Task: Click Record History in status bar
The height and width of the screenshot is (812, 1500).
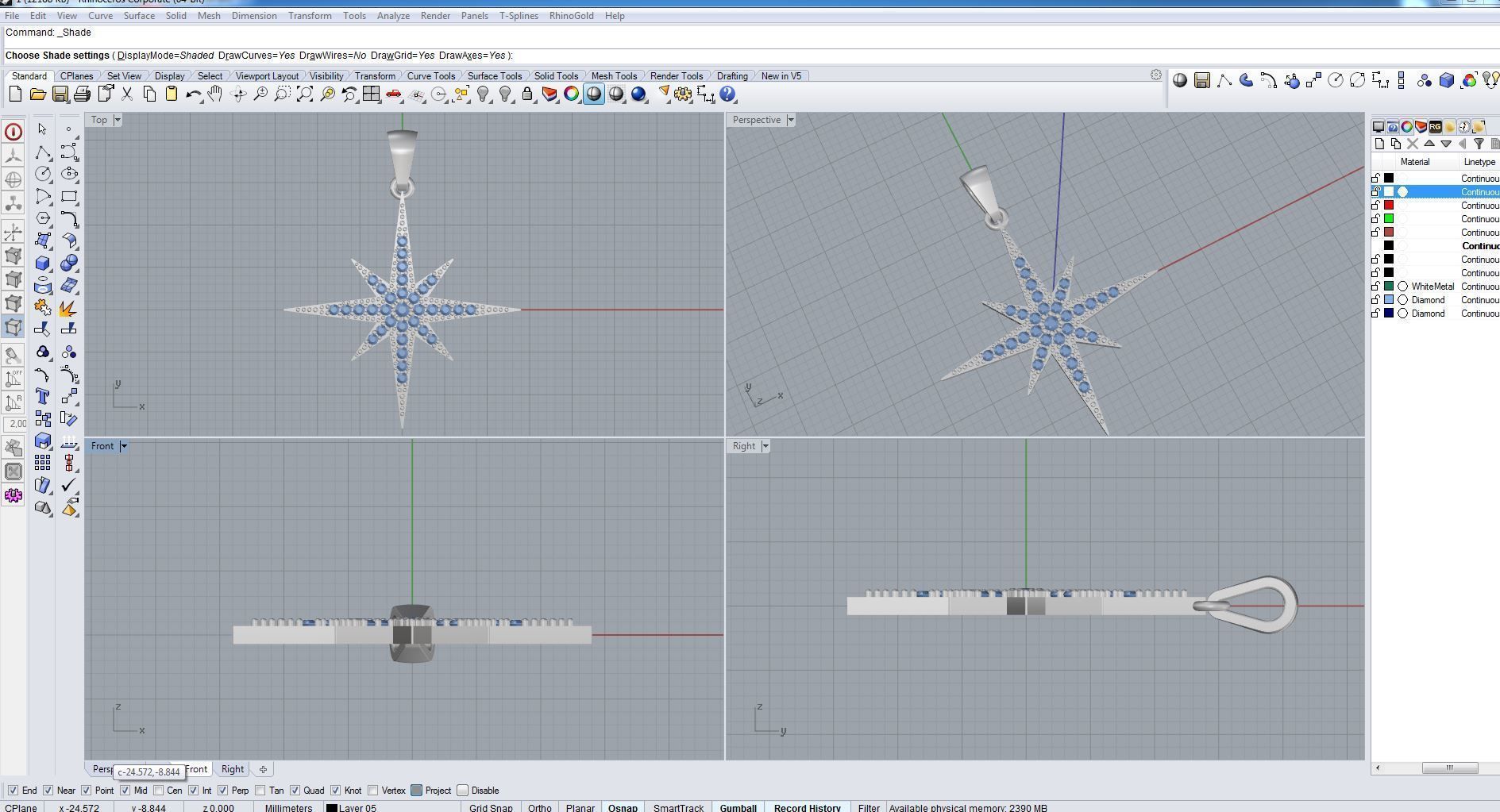Action: 807,807
